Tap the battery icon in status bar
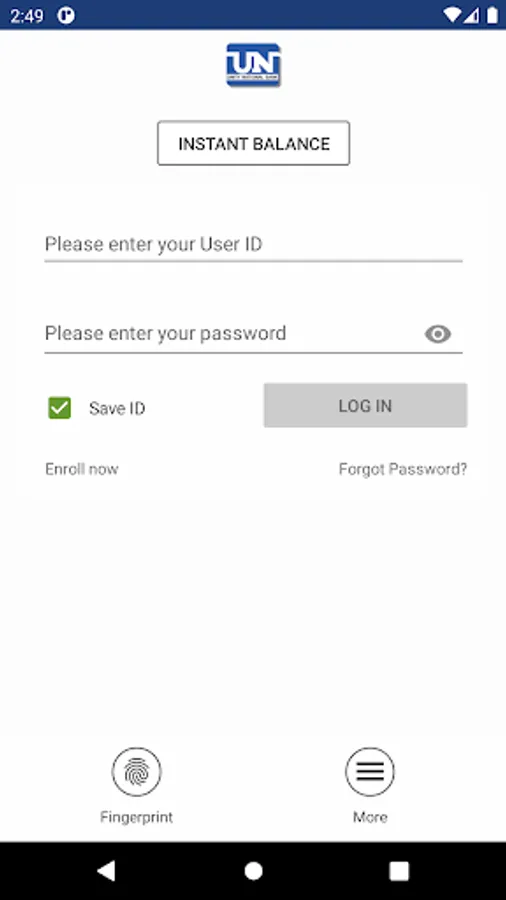The height and width of the screenshot is (900, 506). (x=492, y=15)
